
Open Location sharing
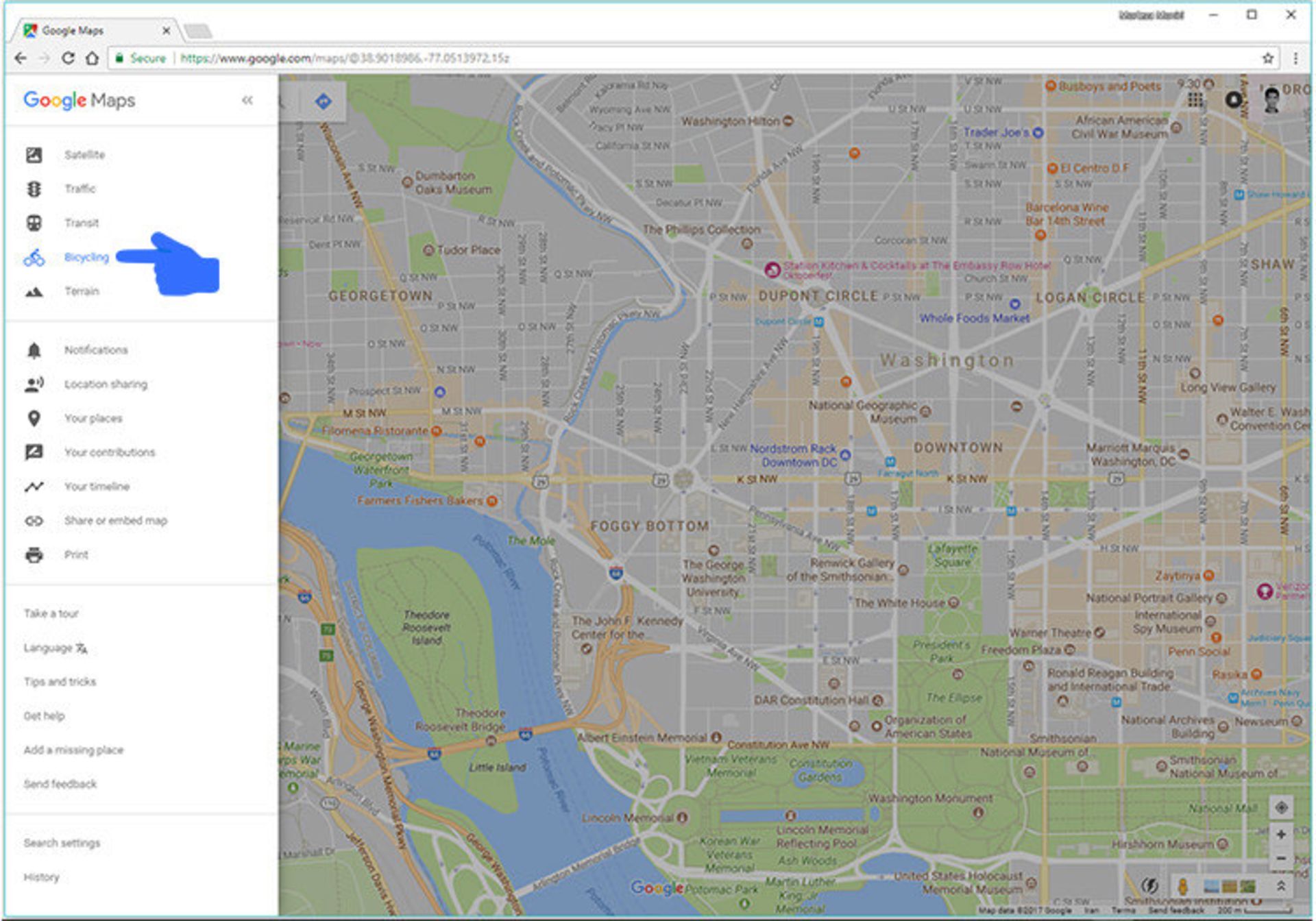pos(106,384)
